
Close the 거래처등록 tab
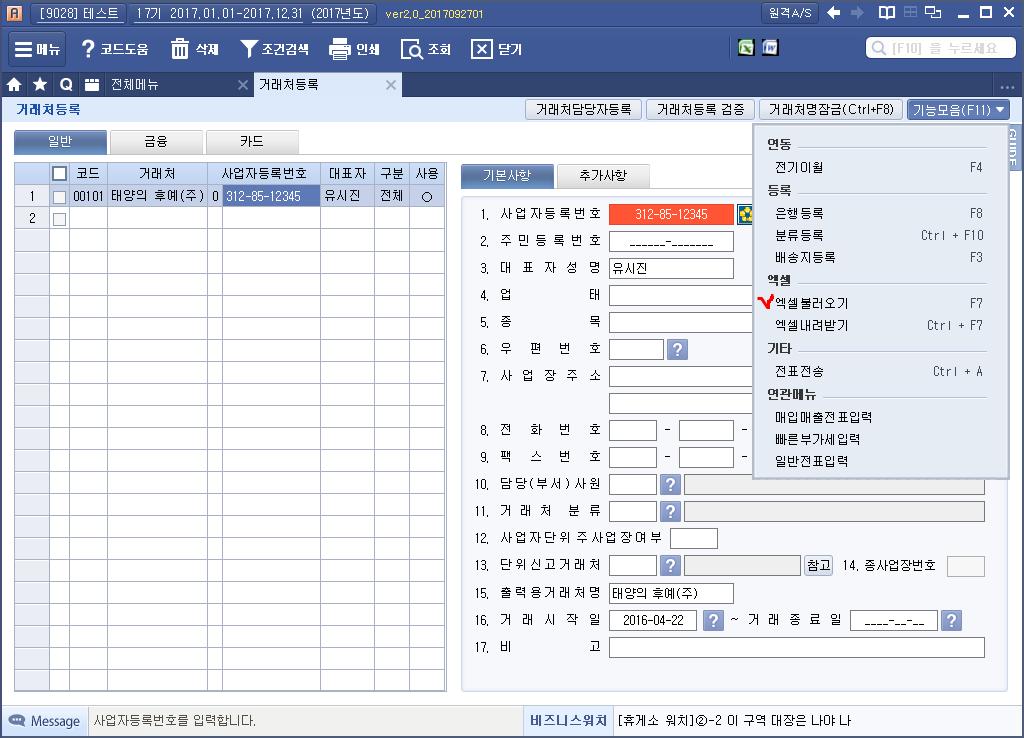click(391, 85)
